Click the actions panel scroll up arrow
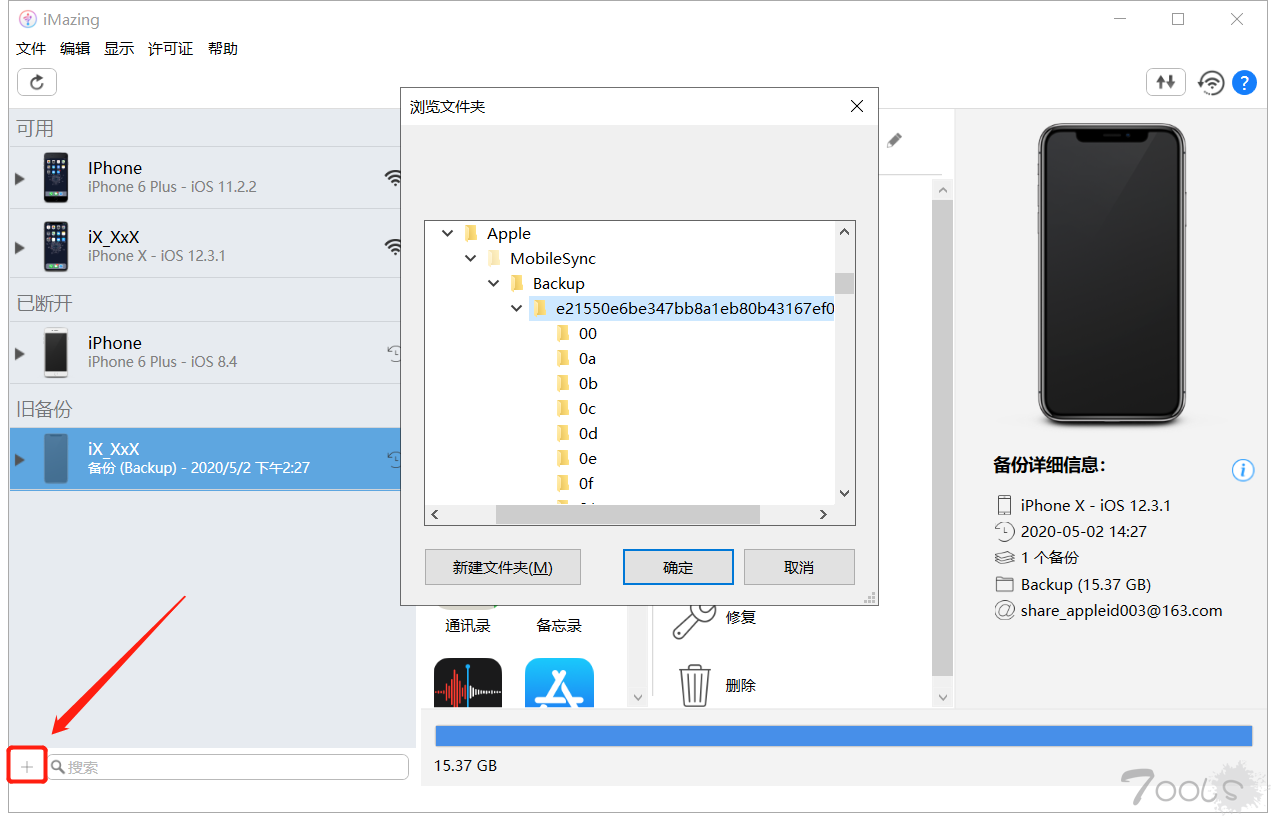Image resolution: width=1276 pixels, height=821 pixels. (x=941, y=190)
